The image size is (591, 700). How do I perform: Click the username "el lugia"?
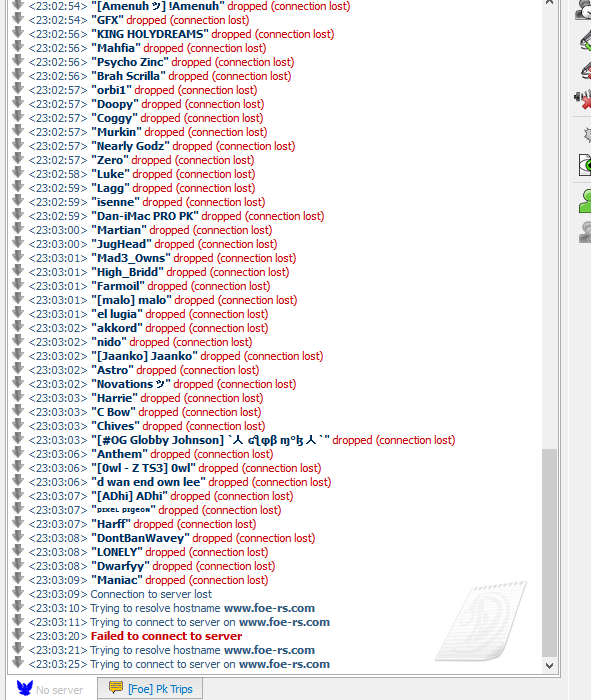(117, 314)
